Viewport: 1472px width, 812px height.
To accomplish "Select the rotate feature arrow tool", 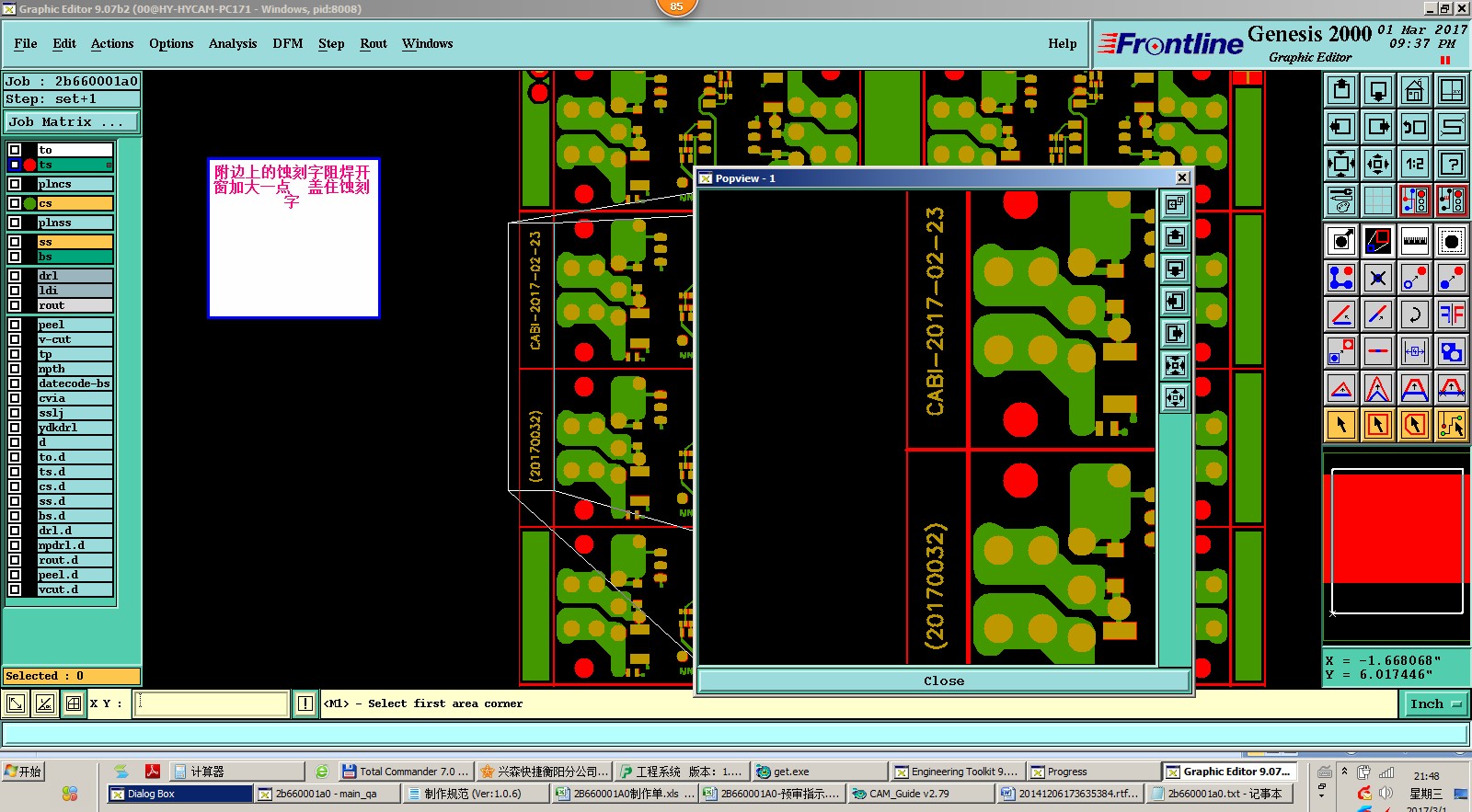I will [x=1415, y=315].
